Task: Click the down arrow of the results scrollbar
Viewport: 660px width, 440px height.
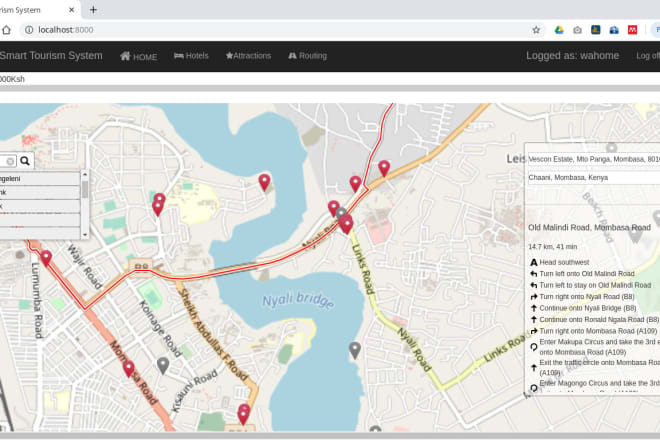Action: coord(85,235)
